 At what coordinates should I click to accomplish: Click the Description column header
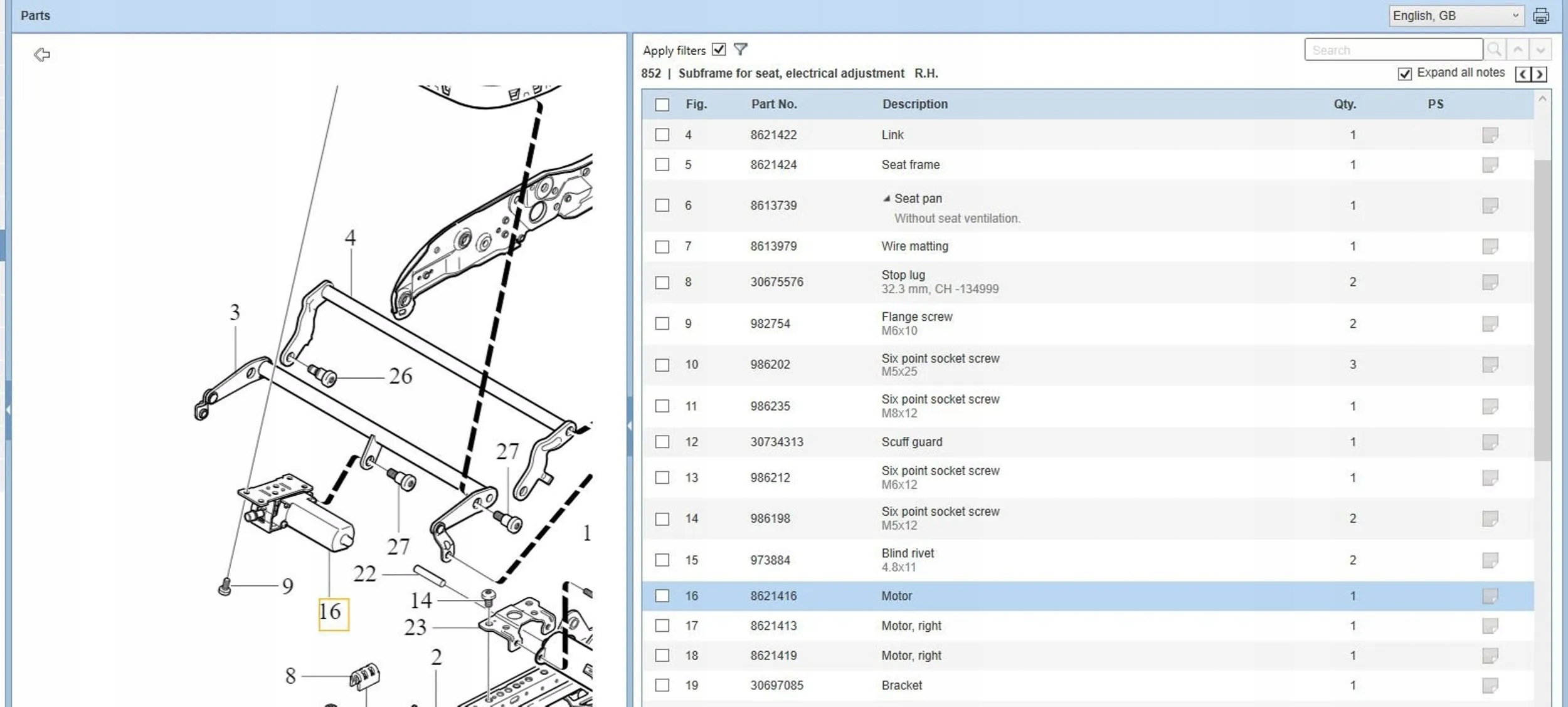[915, 104]
